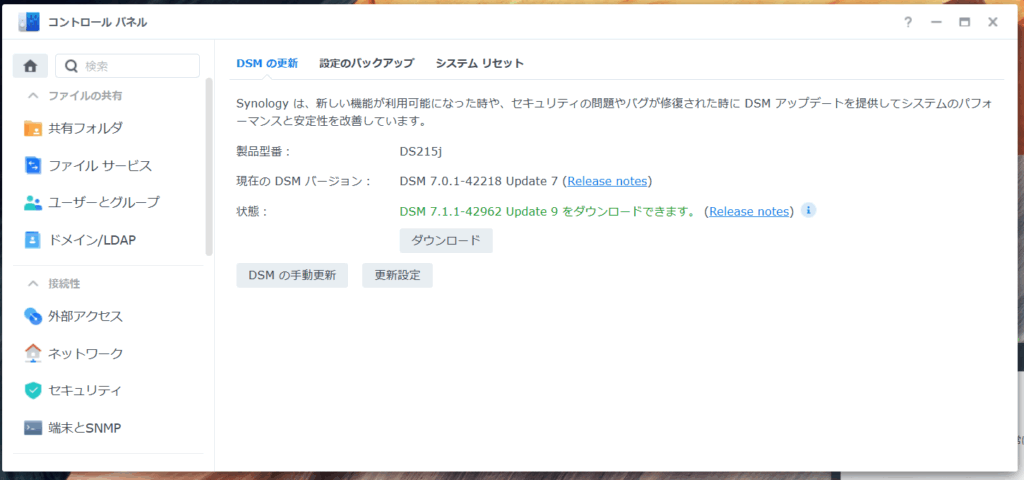Open the Security (セキュリティ) shield icon
This screenshot has width=1024, height=480.
(x=33, y=390)
